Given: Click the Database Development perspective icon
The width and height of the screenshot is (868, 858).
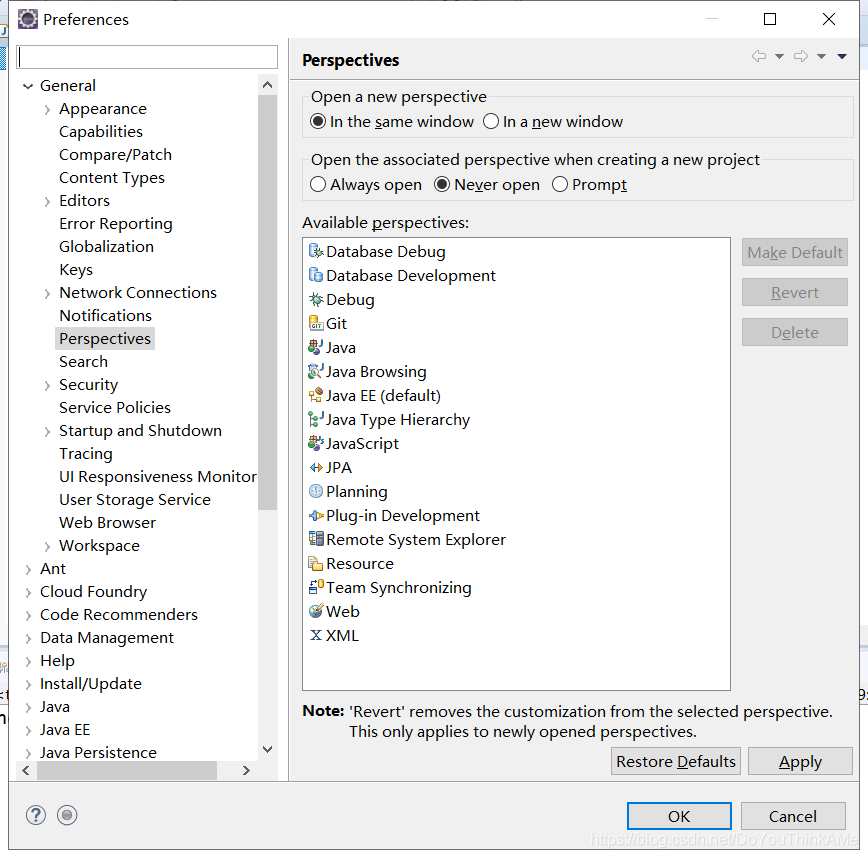Looking at the screenshot, I should tap(316, 275).
